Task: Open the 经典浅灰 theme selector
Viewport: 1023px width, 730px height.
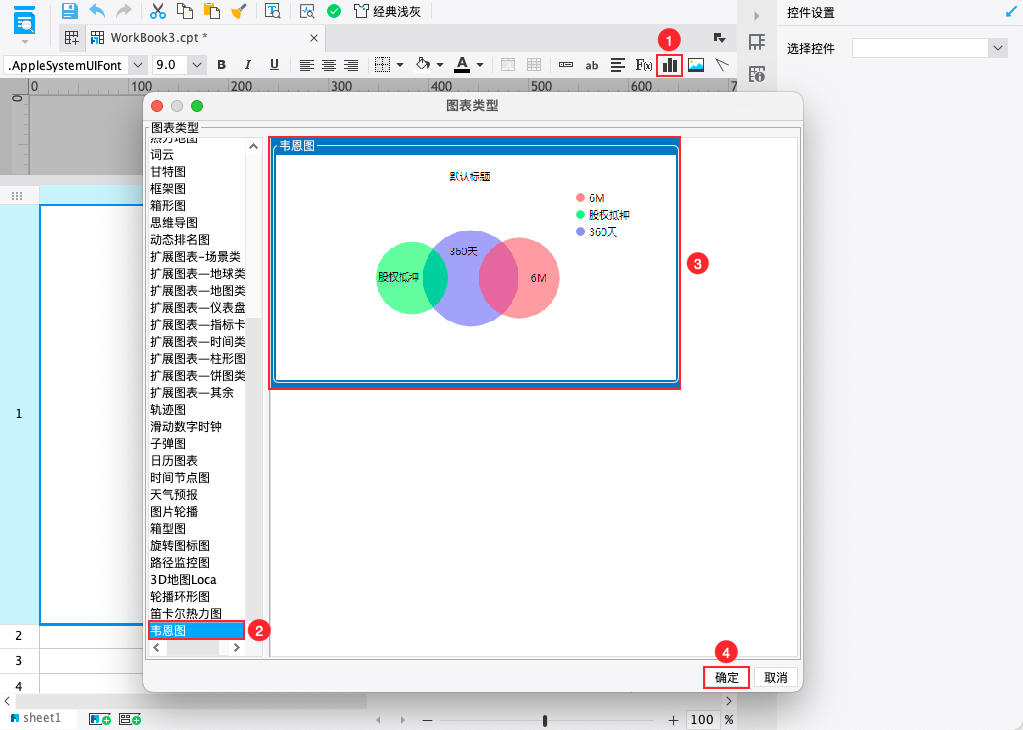Action: coord(388,11)
